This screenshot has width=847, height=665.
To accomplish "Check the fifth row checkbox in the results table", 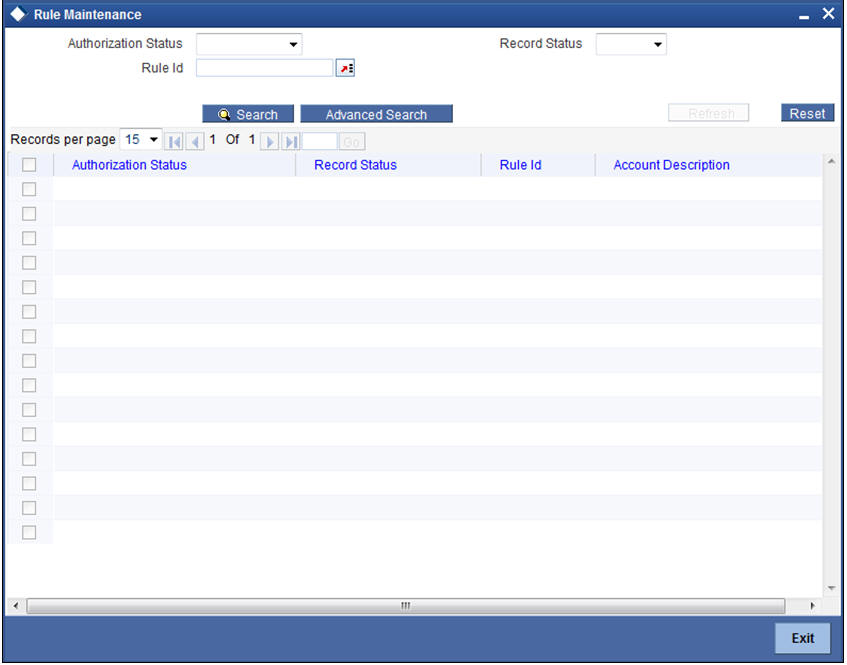I will pyautogui.click(x=29, y=287).
